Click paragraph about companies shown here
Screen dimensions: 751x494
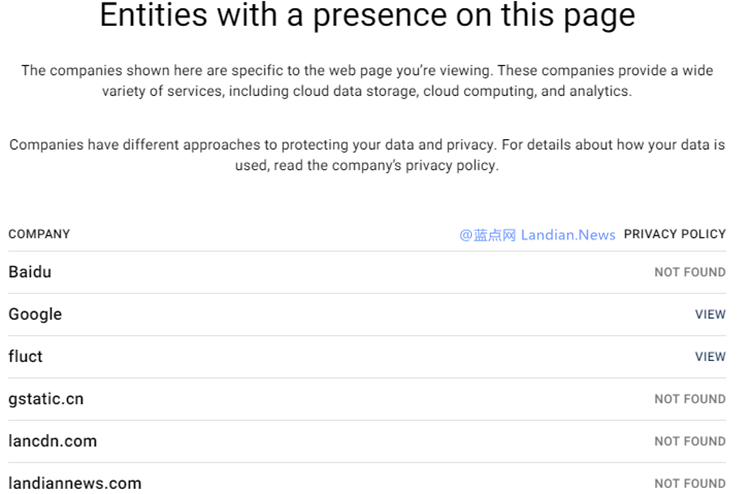click(x=367, y=71)
